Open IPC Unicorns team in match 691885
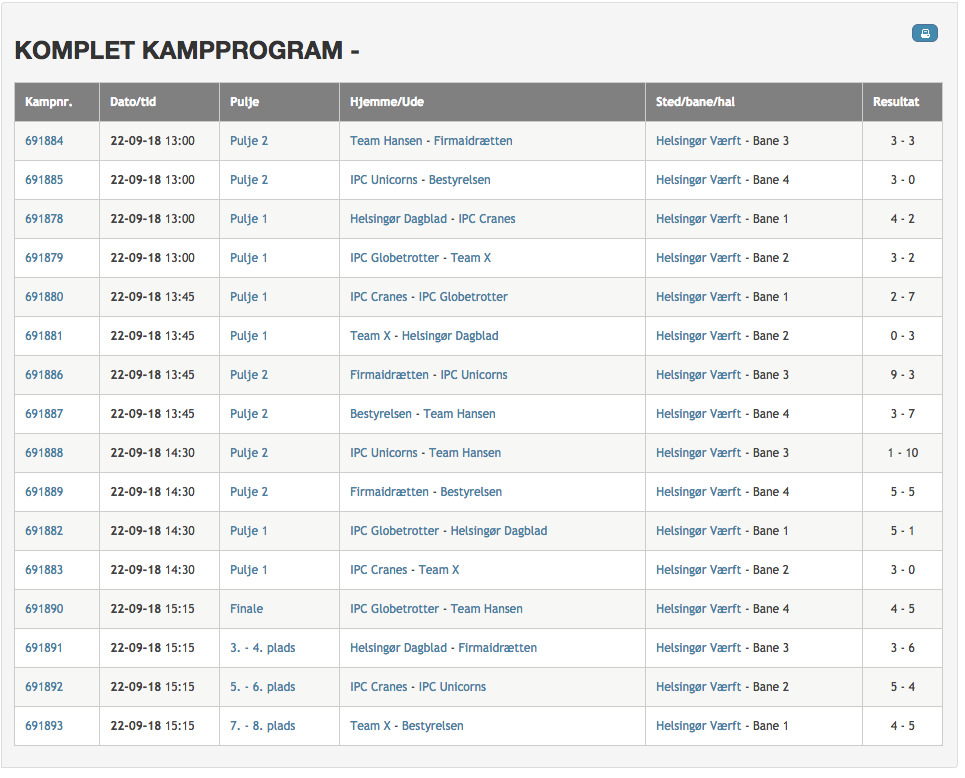965x778 pixels. 383,180
